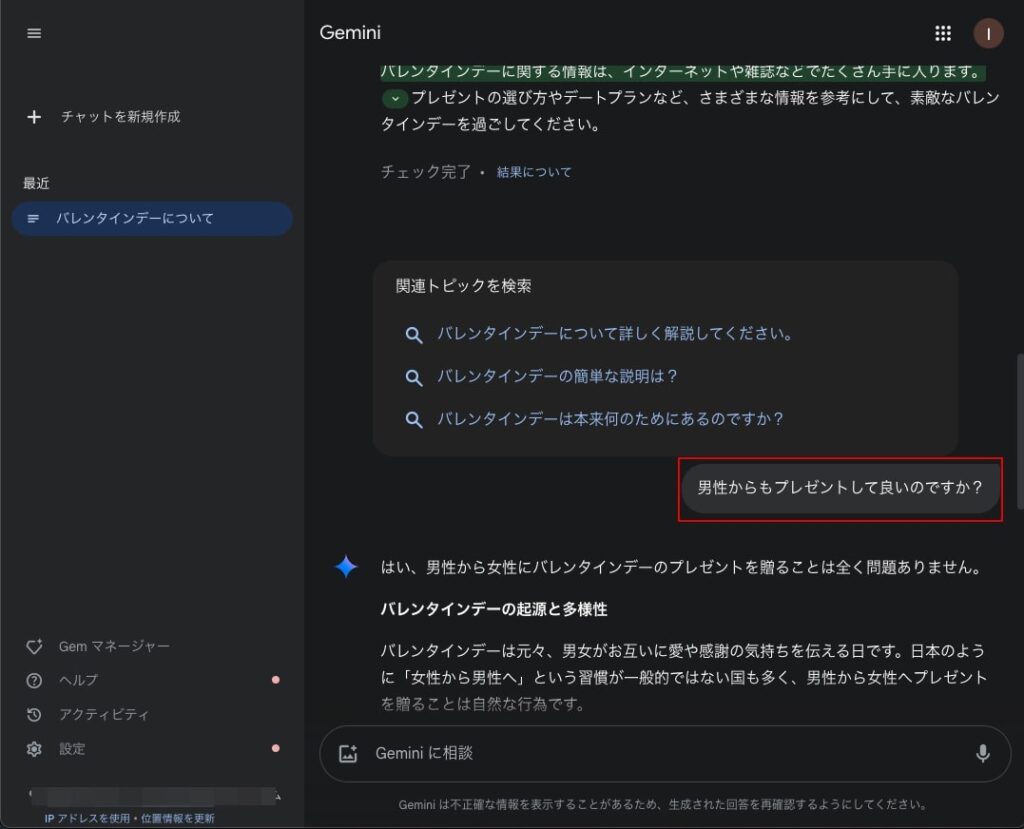Search バレンタインデーの簡単な説明は？
Screen dimensions: 1024x829
click(557, 377)
